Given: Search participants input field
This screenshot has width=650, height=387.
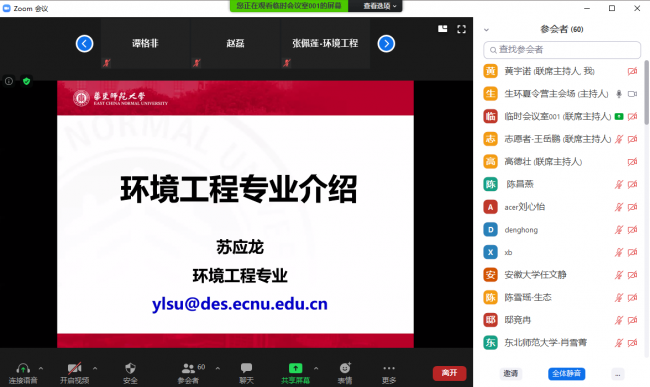Looking at the screenshot, I should pos(562,50).
